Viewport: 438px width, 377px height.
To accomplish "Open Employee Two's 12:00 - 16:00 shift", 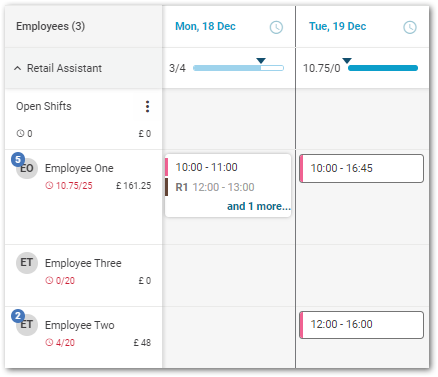I will click(361, 325).
